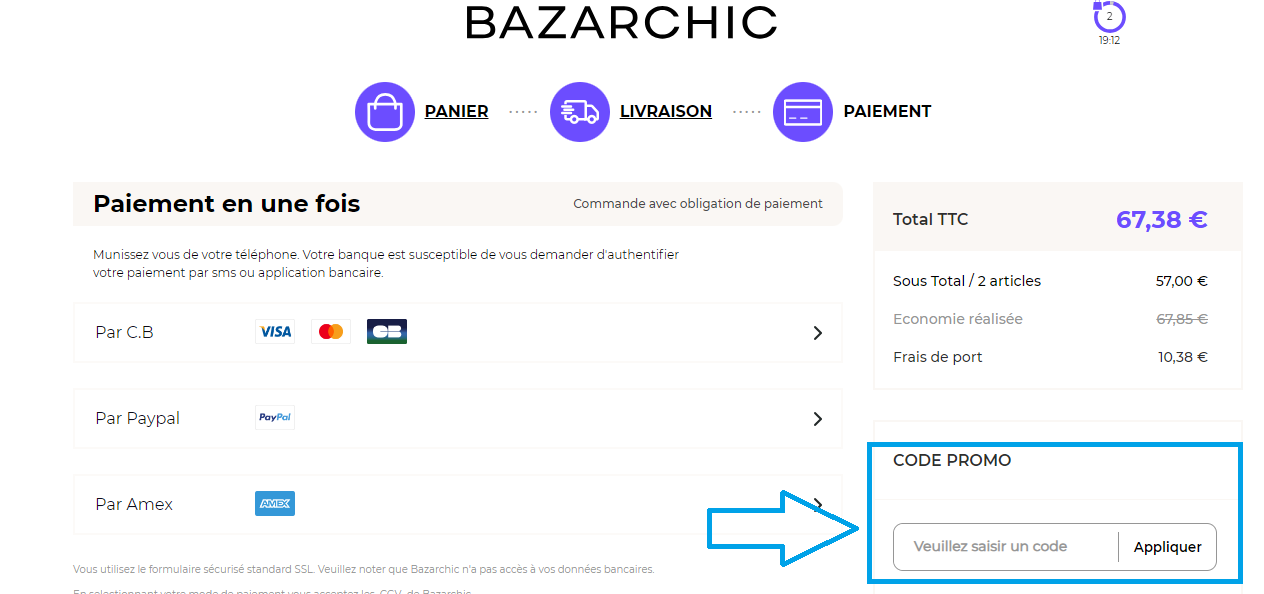Image resolution: width=1264 pixels, height=594 pixels.
Task: Open the cart countdown timer icon
Action: point(1109,17)
